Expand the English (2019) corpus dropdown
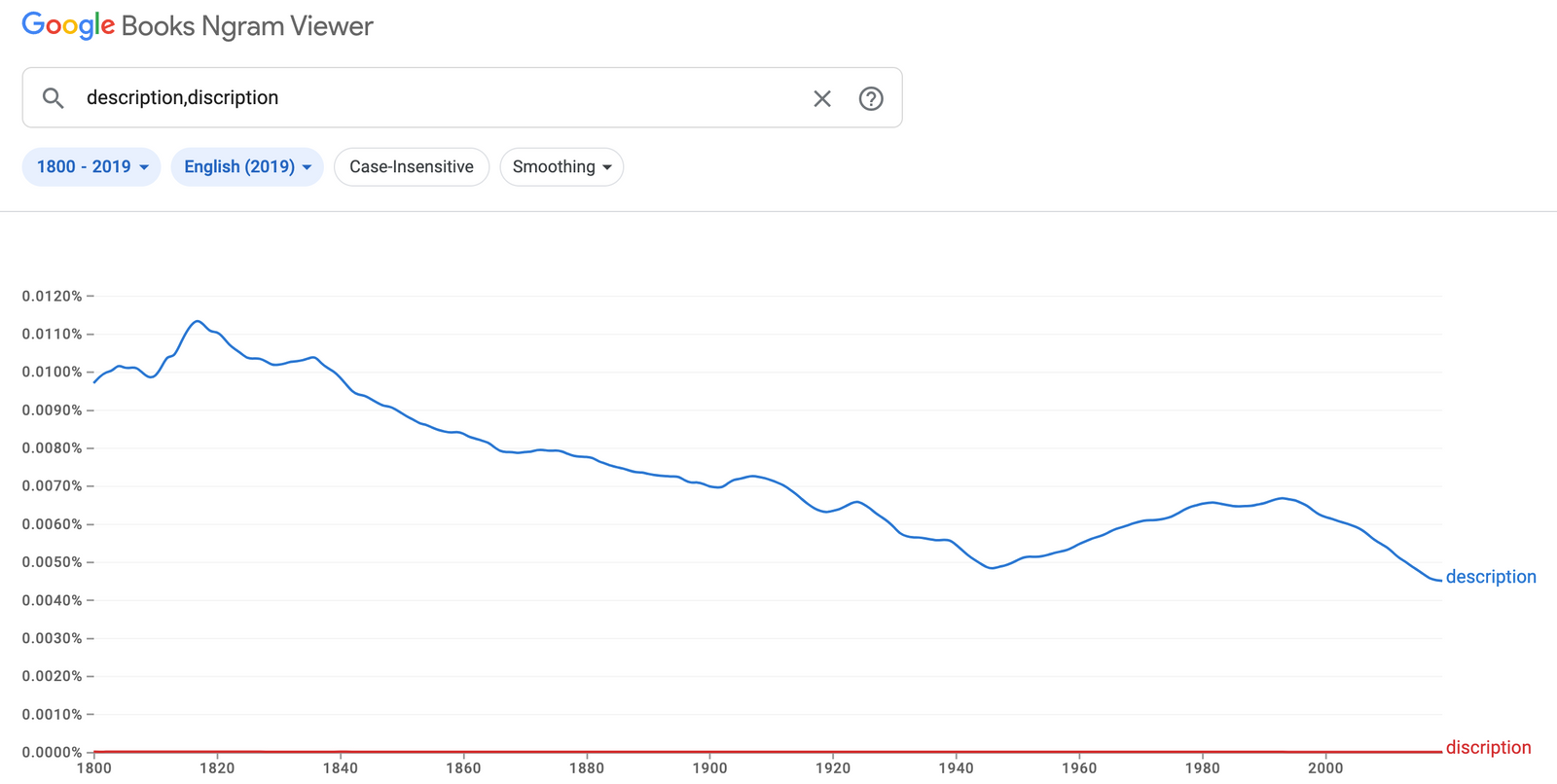 point(247,167)
